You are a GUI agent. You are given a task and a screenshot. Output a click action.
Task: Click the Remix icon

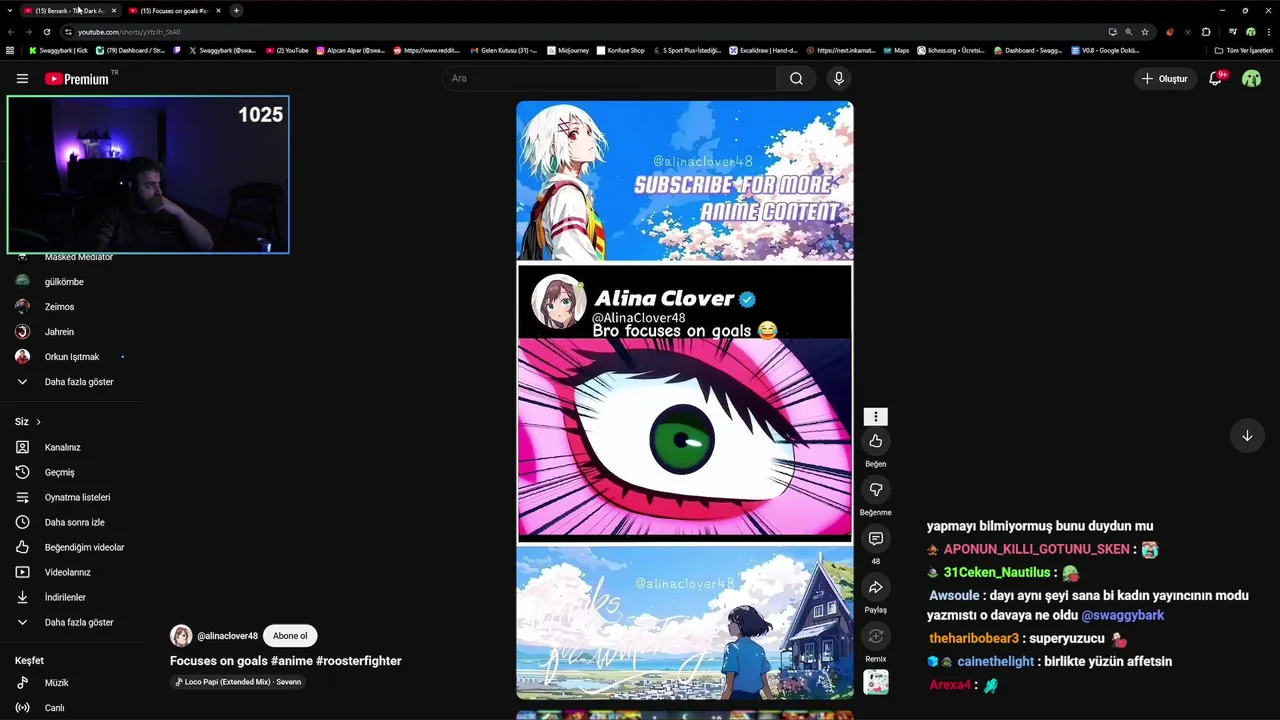(x=876, y=636)
